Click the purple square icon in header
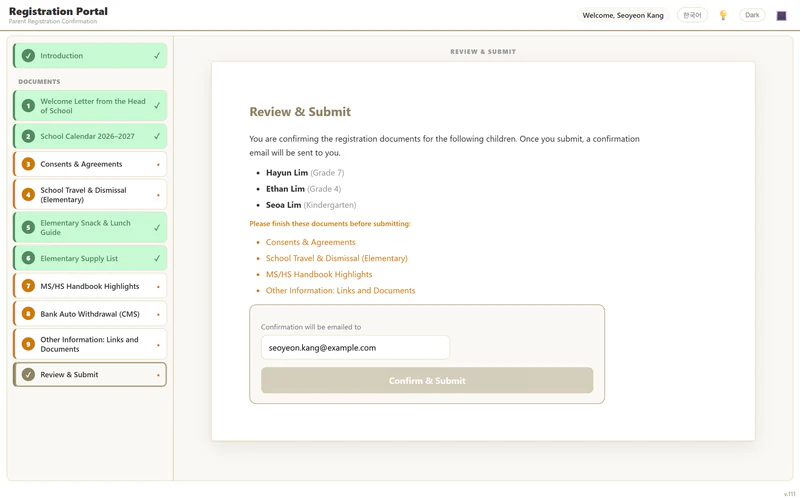This screenshot has height=500, width=800. (781, 16)
